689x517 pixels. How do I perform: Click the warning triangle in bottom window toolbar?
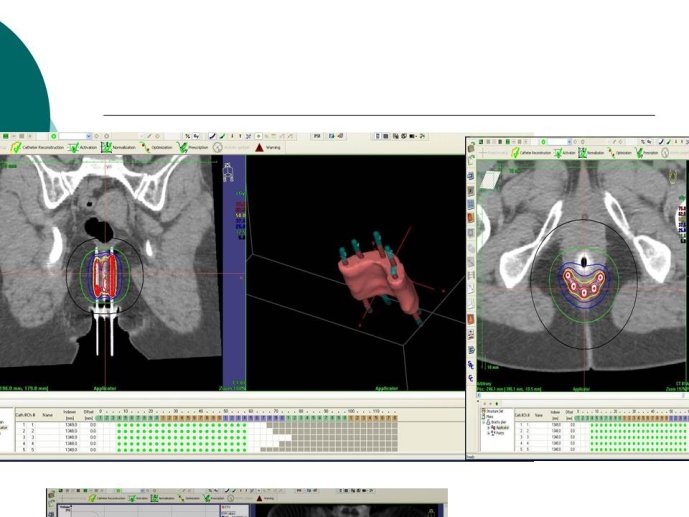coord(259,498)
